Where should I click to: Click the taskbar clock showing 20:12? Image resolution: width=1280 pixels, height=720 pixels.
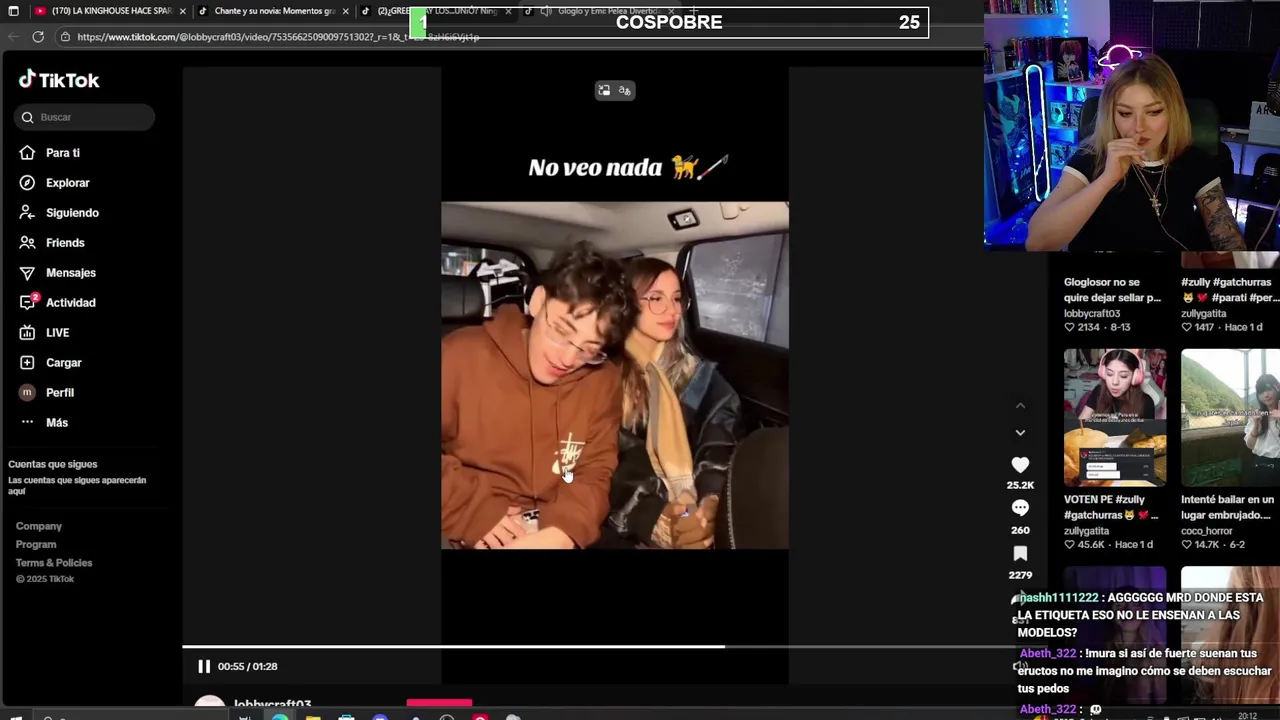1248,716
